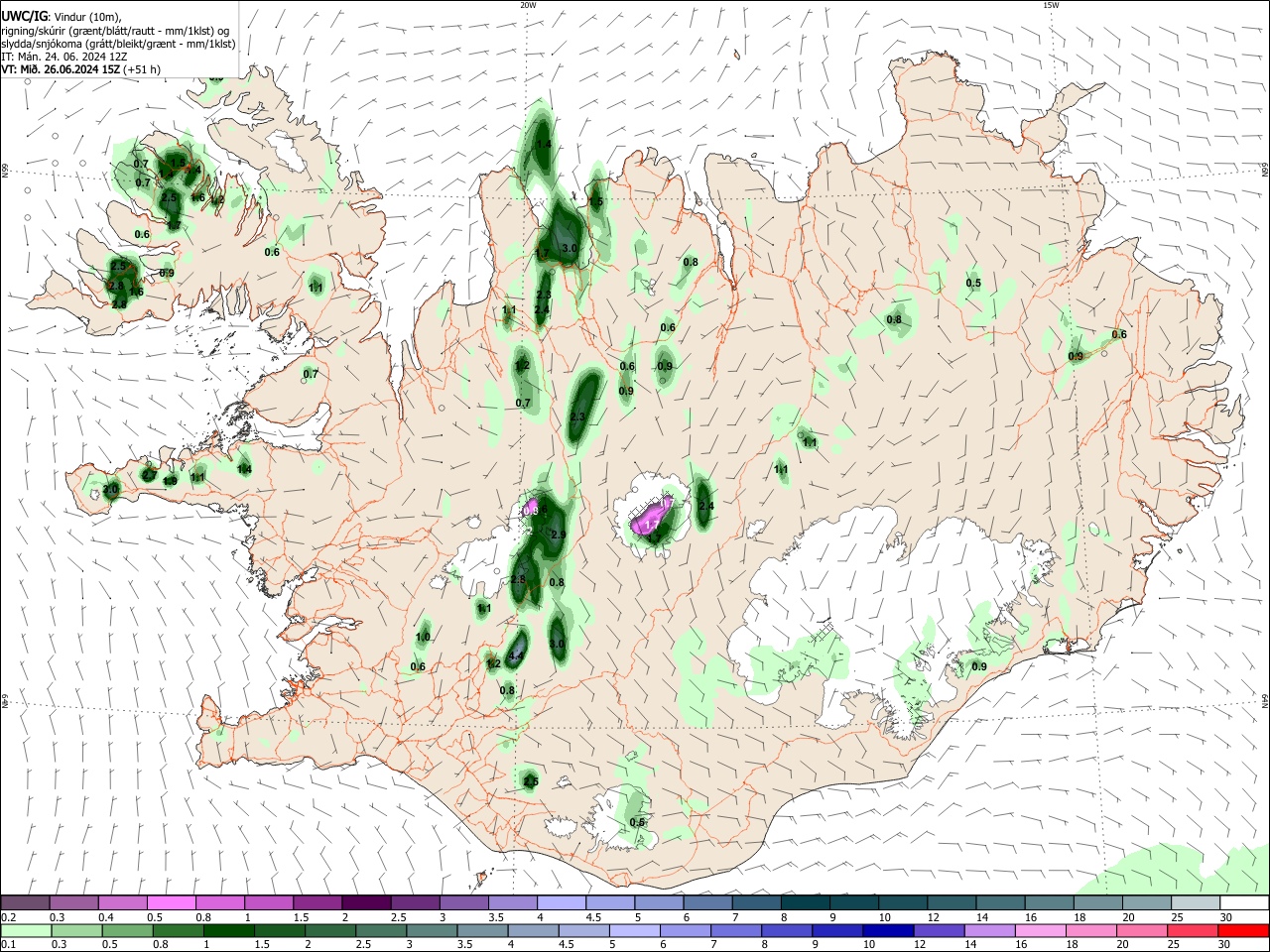Click the (+51 h) forecast offset text
This screenshot has height=952, width=1270.
(142, 69)
